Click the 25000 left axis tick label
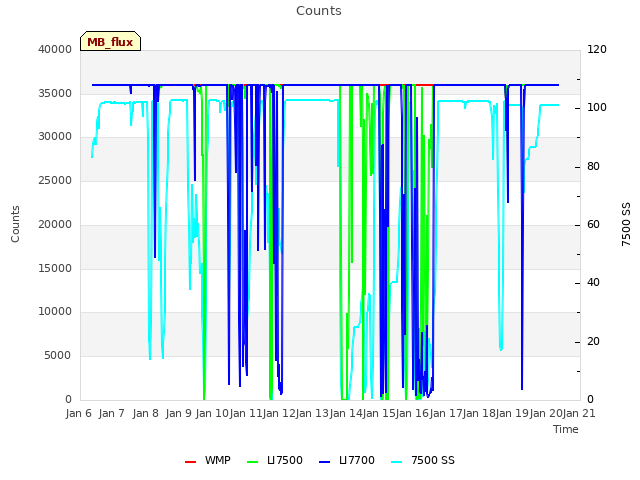Screen dimensions: 640x480 (55, 180)
